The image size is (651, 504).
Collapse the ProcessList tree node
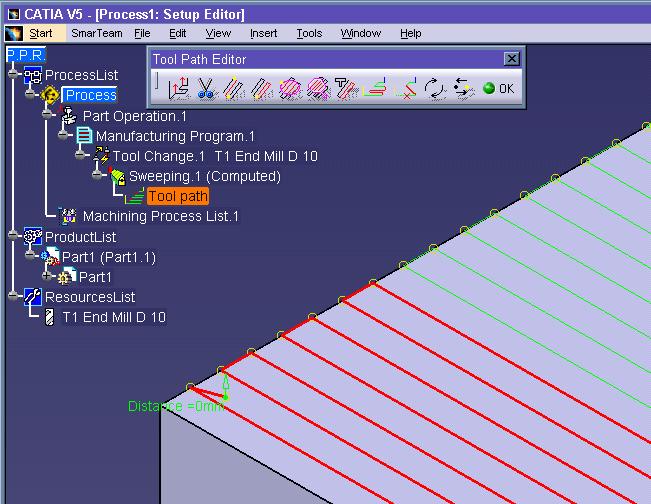click(x=13, y=74)
